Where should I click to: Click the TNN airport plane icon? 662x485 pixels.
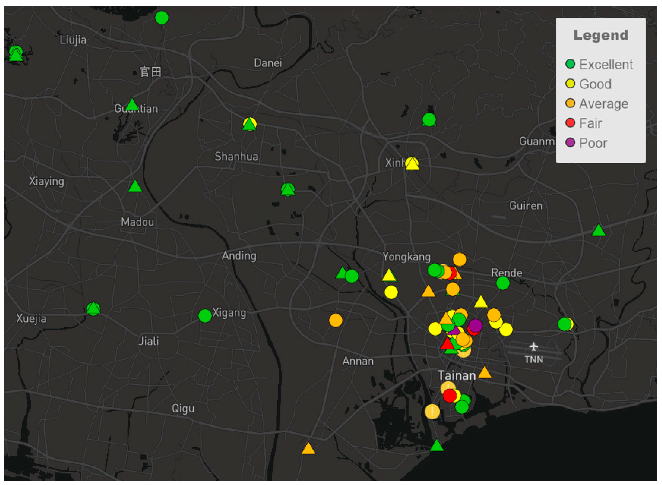pyautogui.click(x=534, y=347)
